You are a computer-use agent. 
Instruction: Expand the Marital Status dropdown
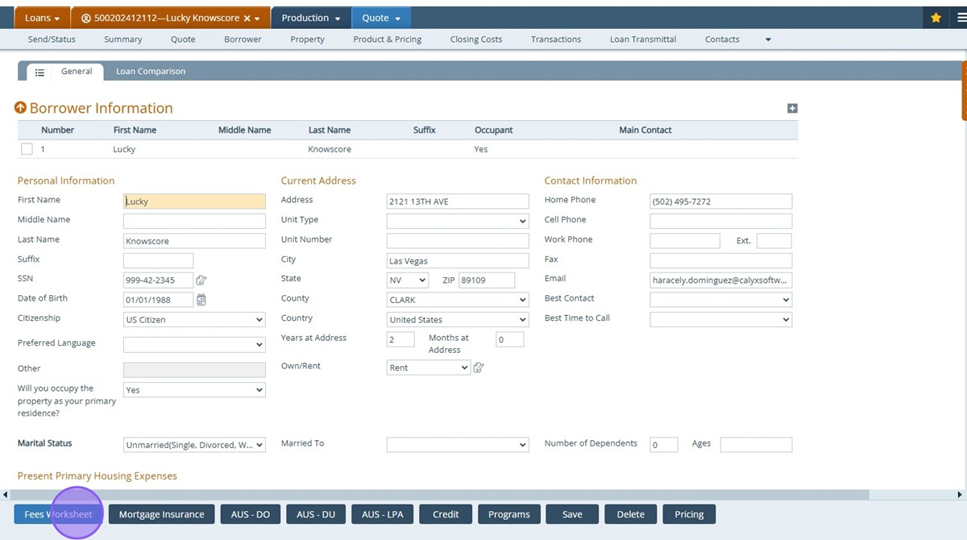[194, 445]
